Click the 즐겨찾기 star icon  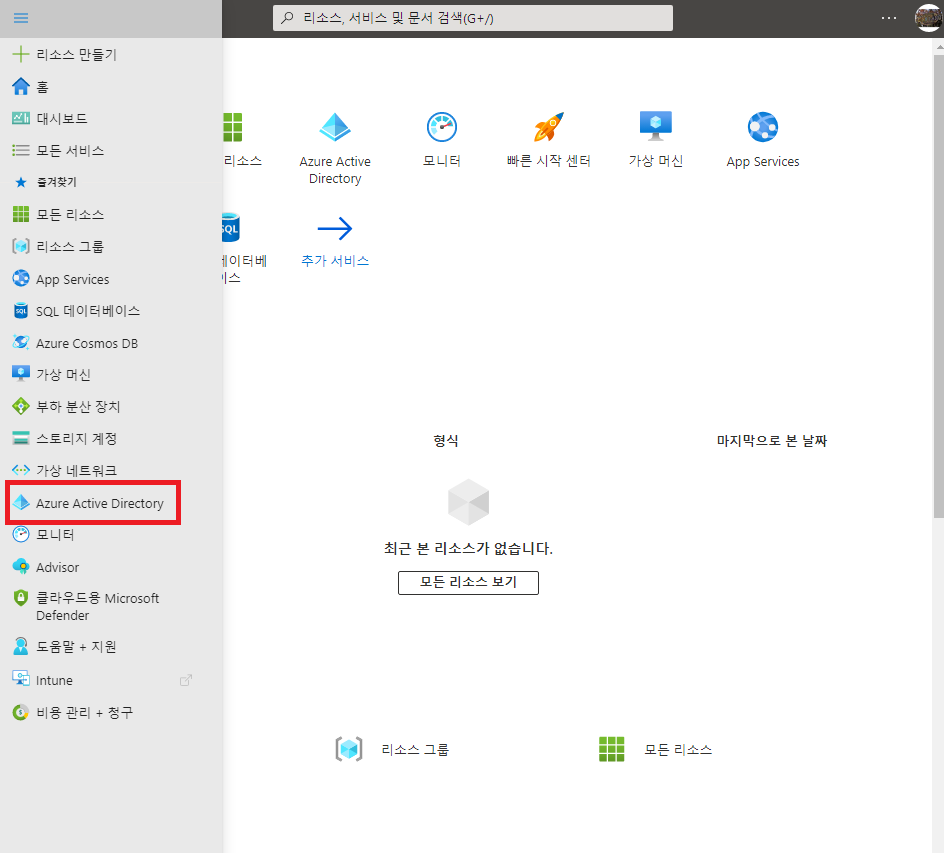point(20,182)
